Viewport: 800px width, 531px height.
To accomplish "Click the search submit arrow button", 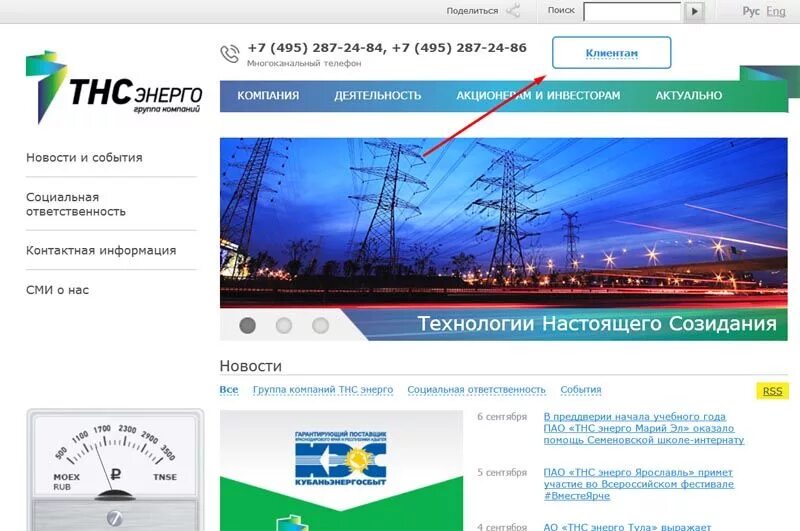I will (694, 11).
